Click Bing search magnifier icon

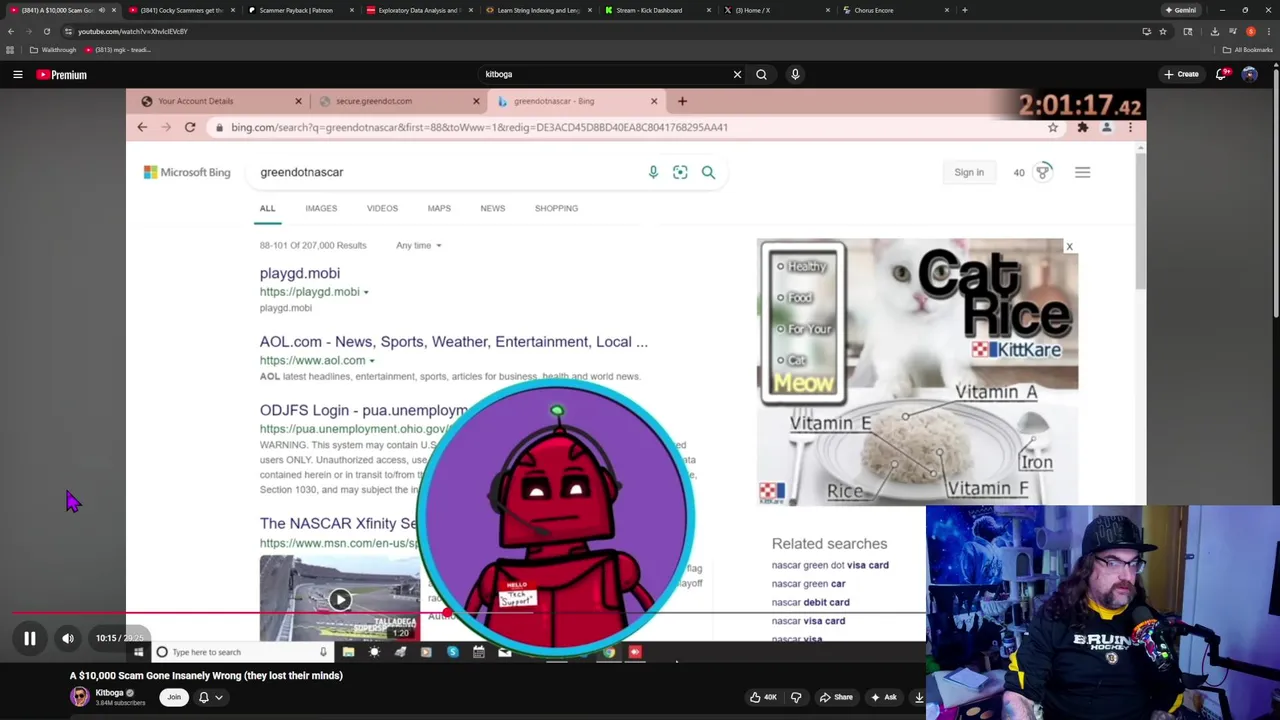click(x=708, y=172)
